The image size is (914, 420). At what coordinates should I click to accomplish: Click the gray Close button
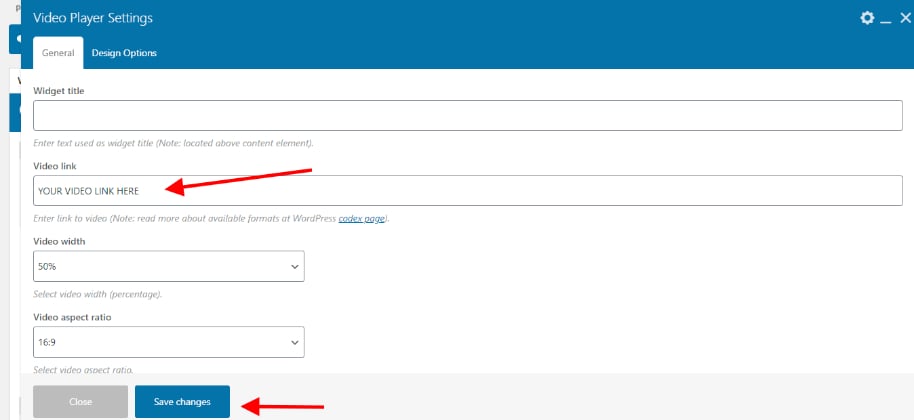click(80, 401)
